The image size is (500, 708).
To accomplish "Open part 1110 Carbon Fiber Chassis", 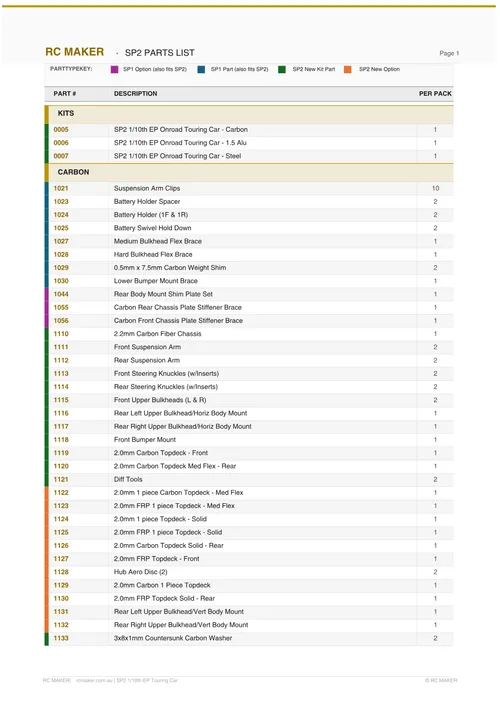I will click(61, 334).
